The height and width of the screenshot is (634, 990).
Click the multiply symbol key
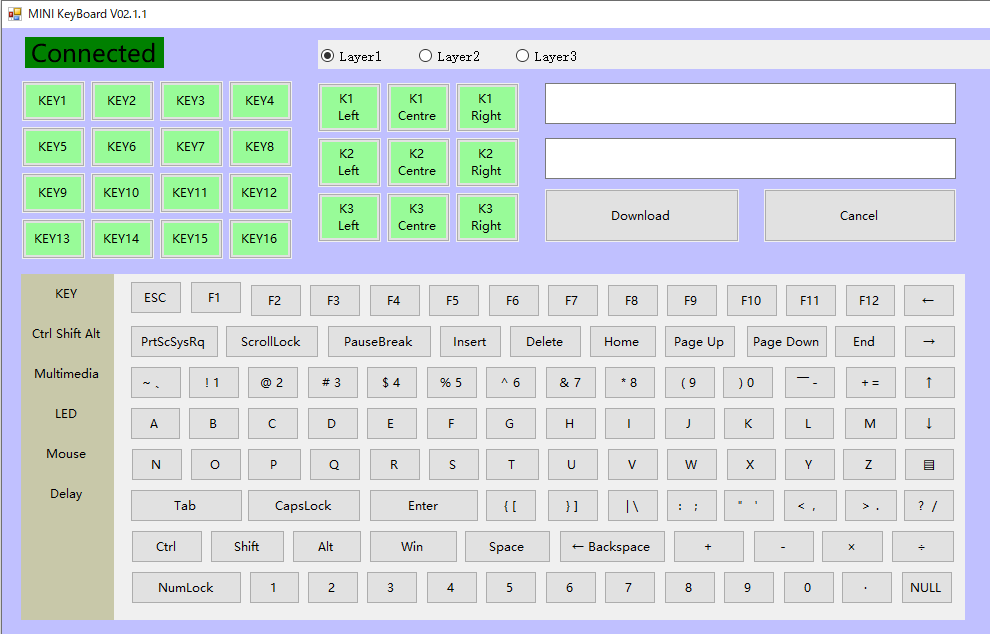click(x=851, y=547)
